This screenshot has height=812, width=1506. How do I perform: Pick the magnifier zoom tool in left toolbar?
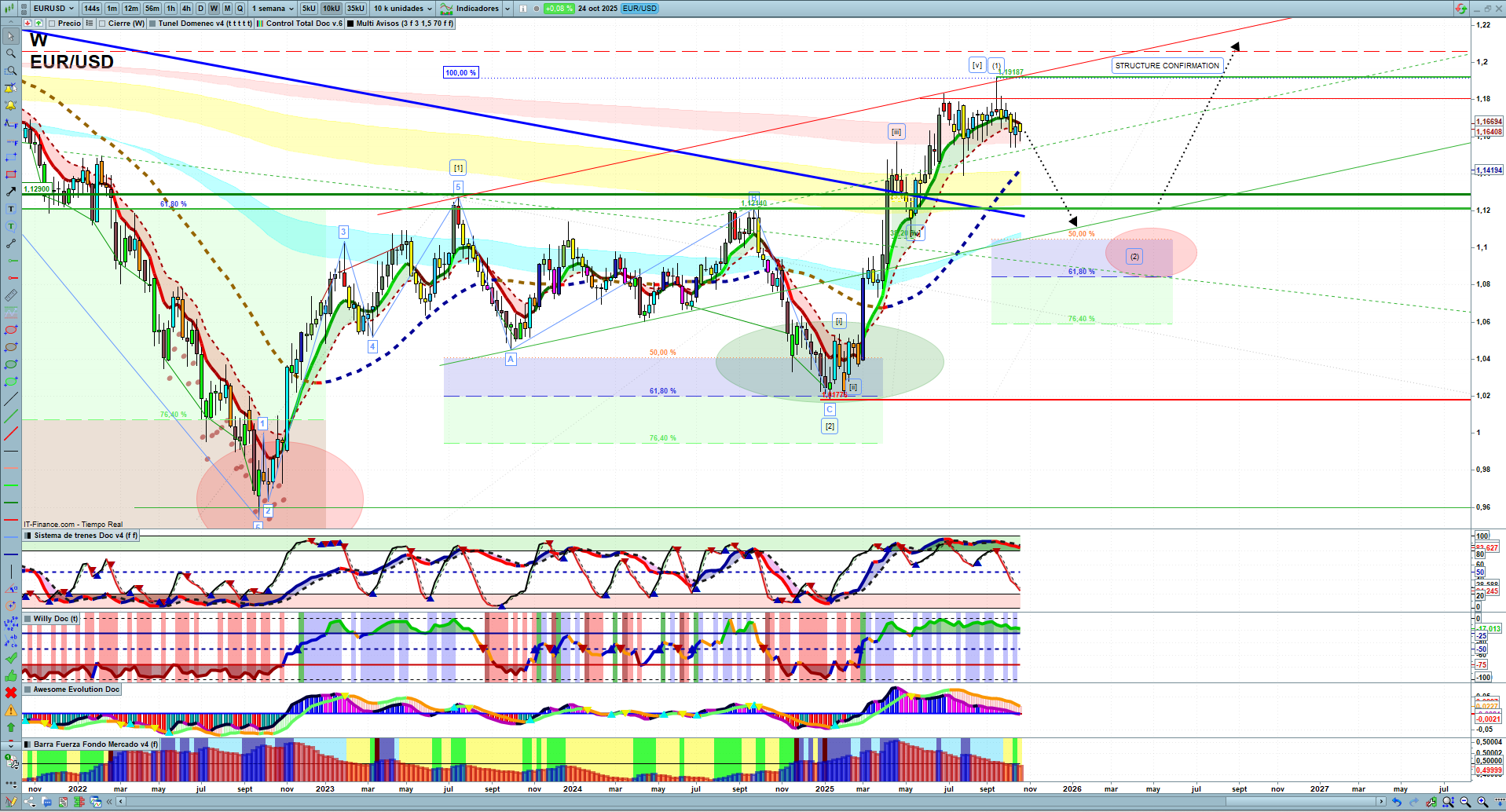11,53
